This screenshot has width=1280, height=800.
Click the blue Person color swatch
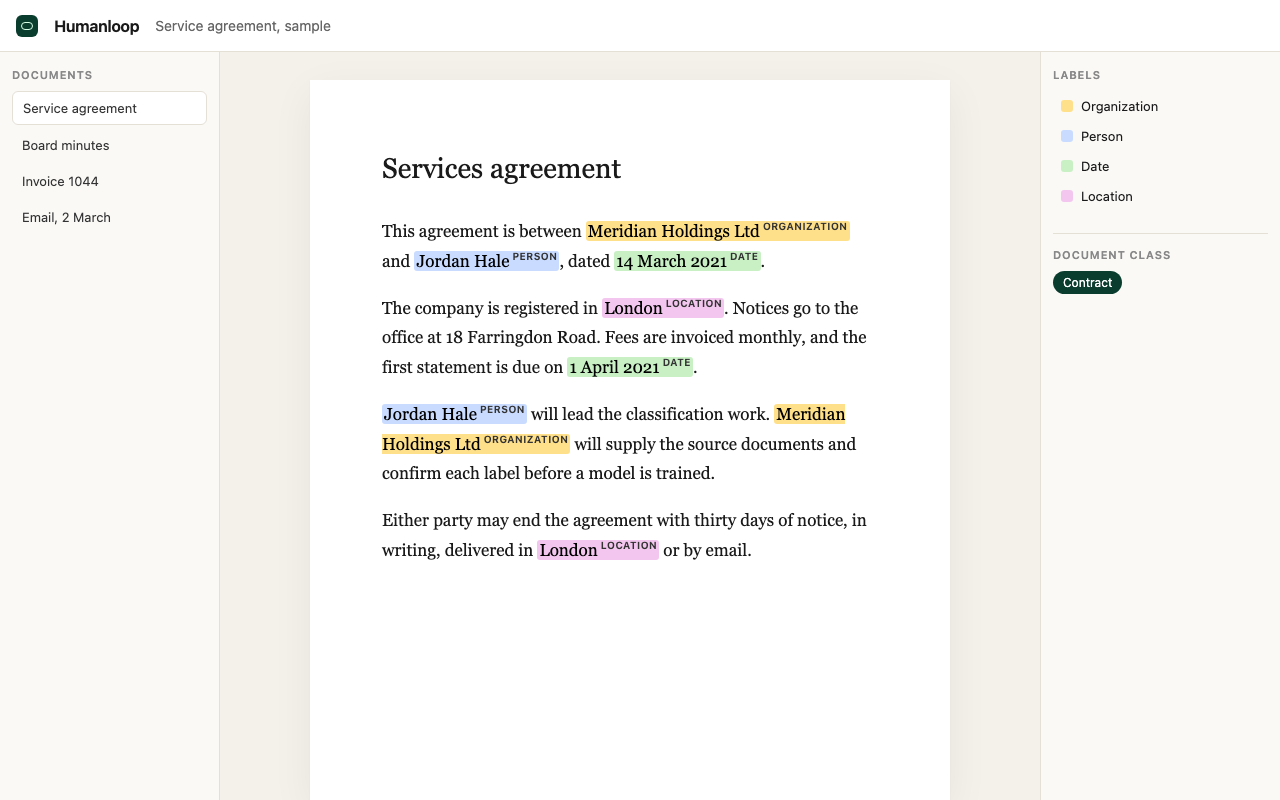pyautogui.click(x=1067, y=136)
